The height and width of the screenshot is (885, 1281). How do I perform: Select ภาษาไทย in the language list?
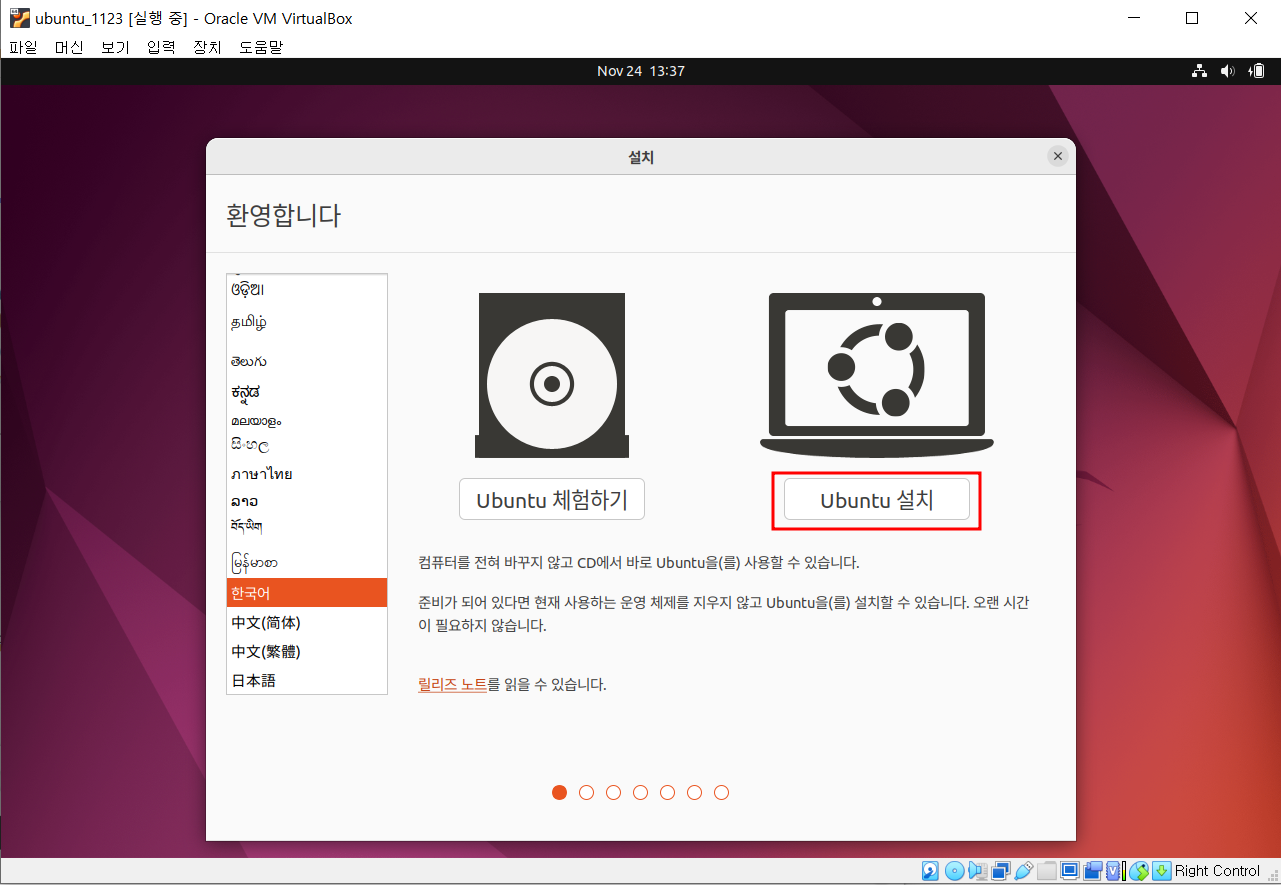pyautogui.click(x=307, y=474)
